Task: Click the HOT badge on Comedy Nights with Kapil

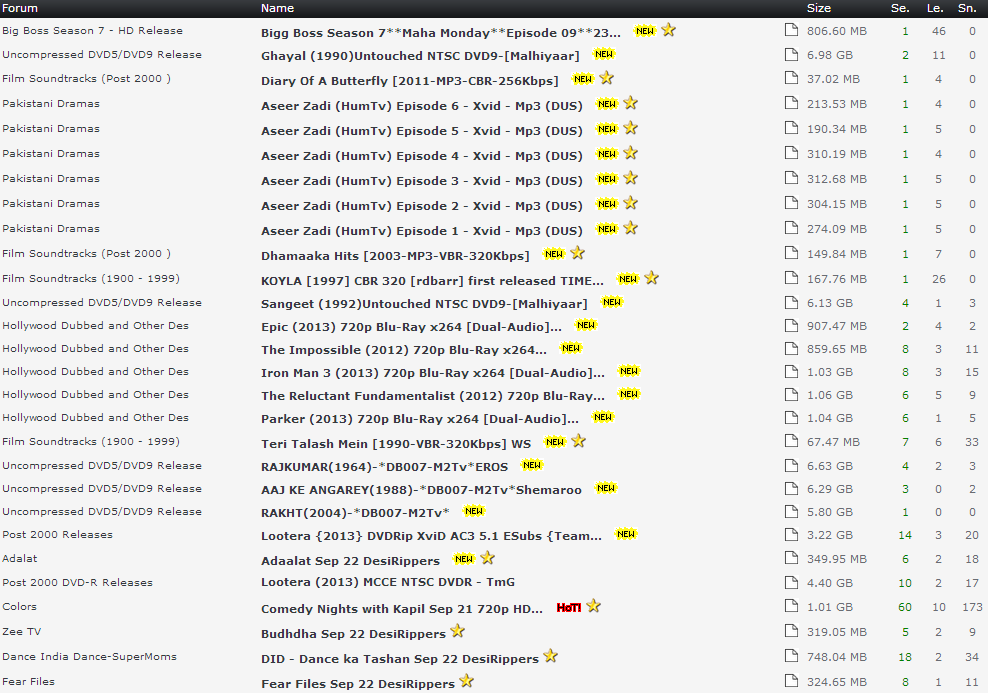Action: (x=568, y=607)
